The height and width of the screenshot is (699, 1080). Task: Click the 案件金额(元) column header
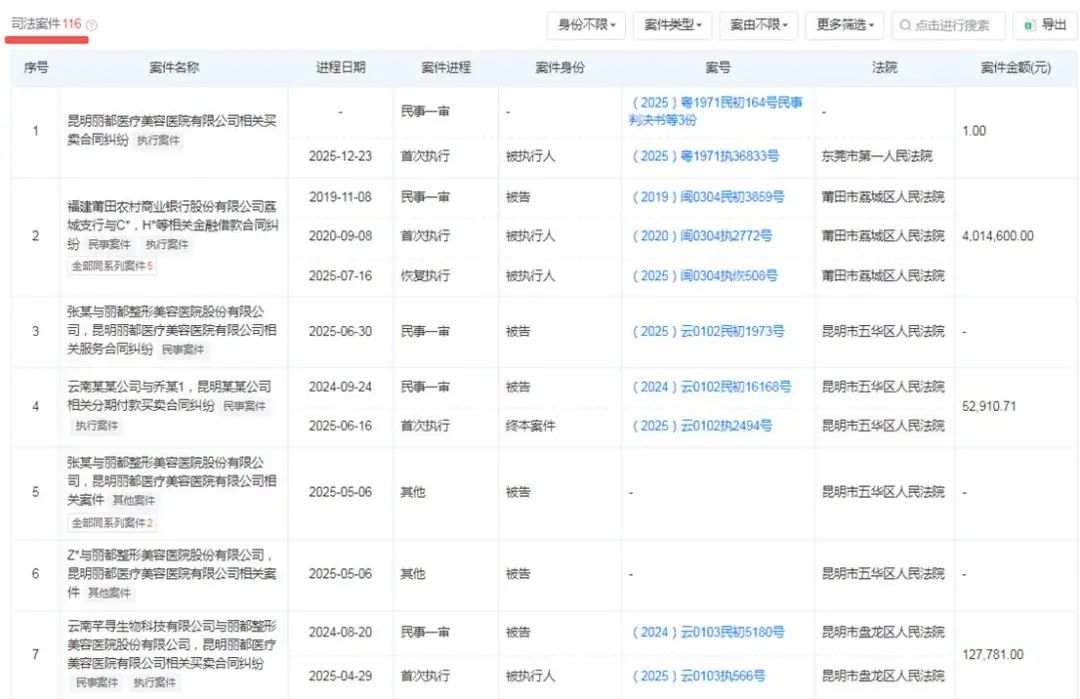pyautogui.click(x=1015, y=67)
